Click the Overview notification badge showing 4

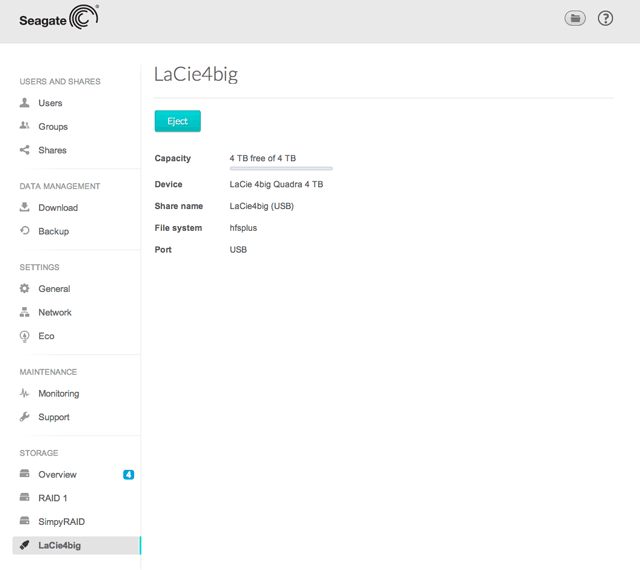128,475
